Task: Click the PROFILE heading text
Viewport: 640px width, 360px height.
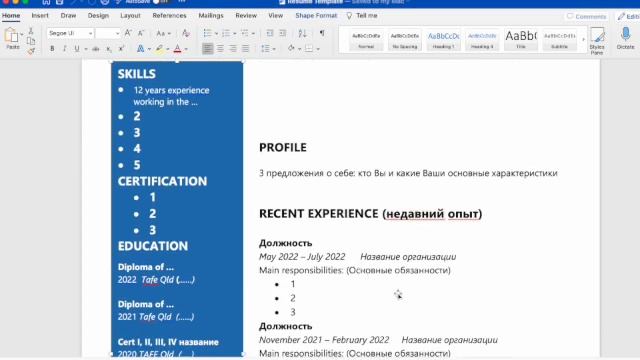Action: tap(283, 147)
